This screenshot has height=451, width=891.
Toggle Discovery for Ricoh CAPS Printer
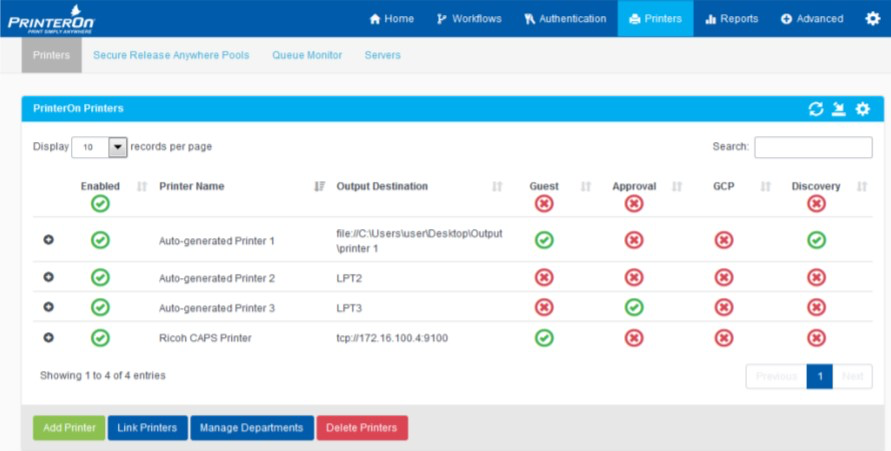[816, 338]
